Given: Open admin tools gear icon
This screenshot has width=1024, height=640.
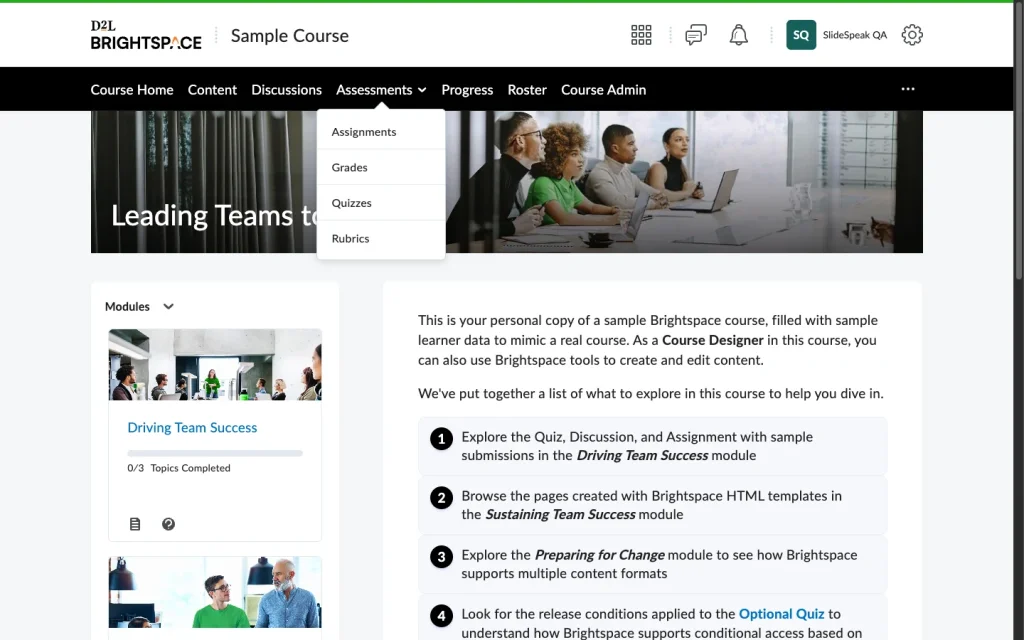Looking at the screenshot, I should [x=912, y=35].
